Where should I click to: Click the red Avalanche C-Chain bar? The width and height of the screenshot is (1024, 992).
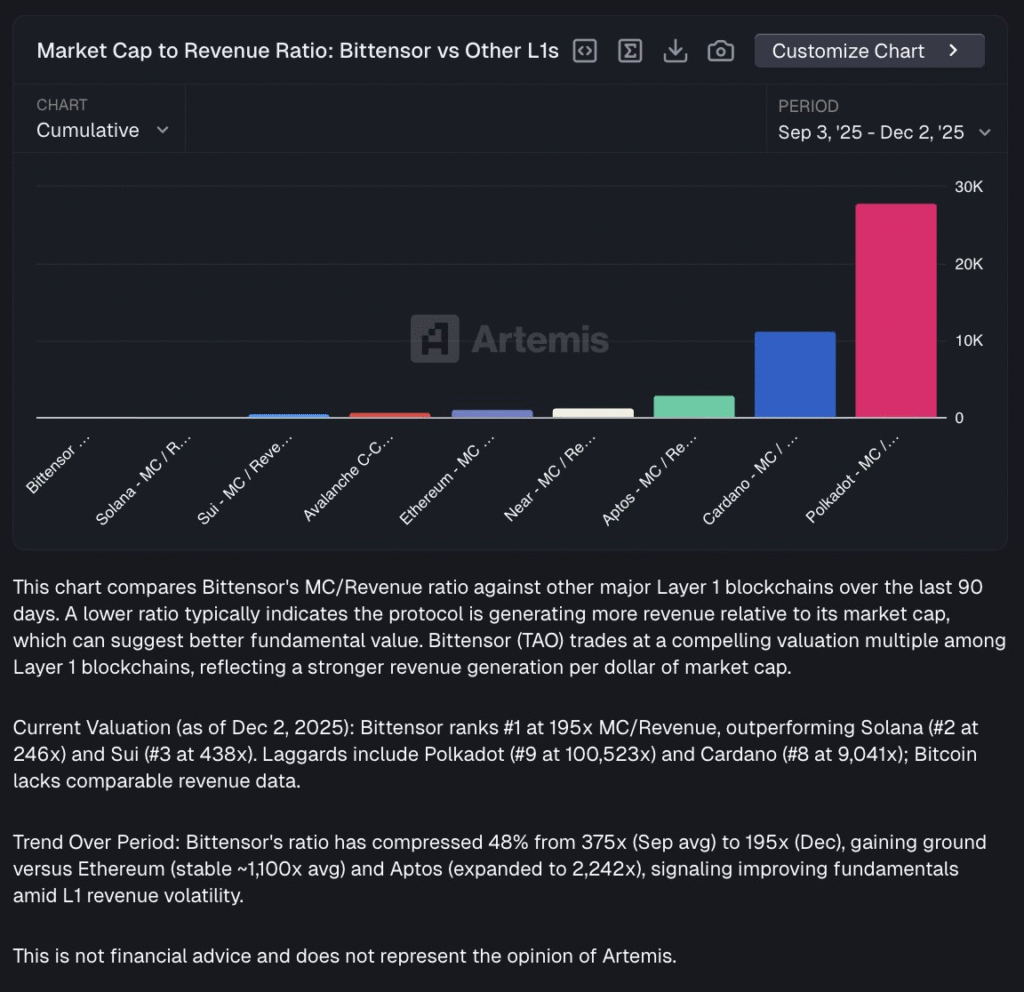390,414
